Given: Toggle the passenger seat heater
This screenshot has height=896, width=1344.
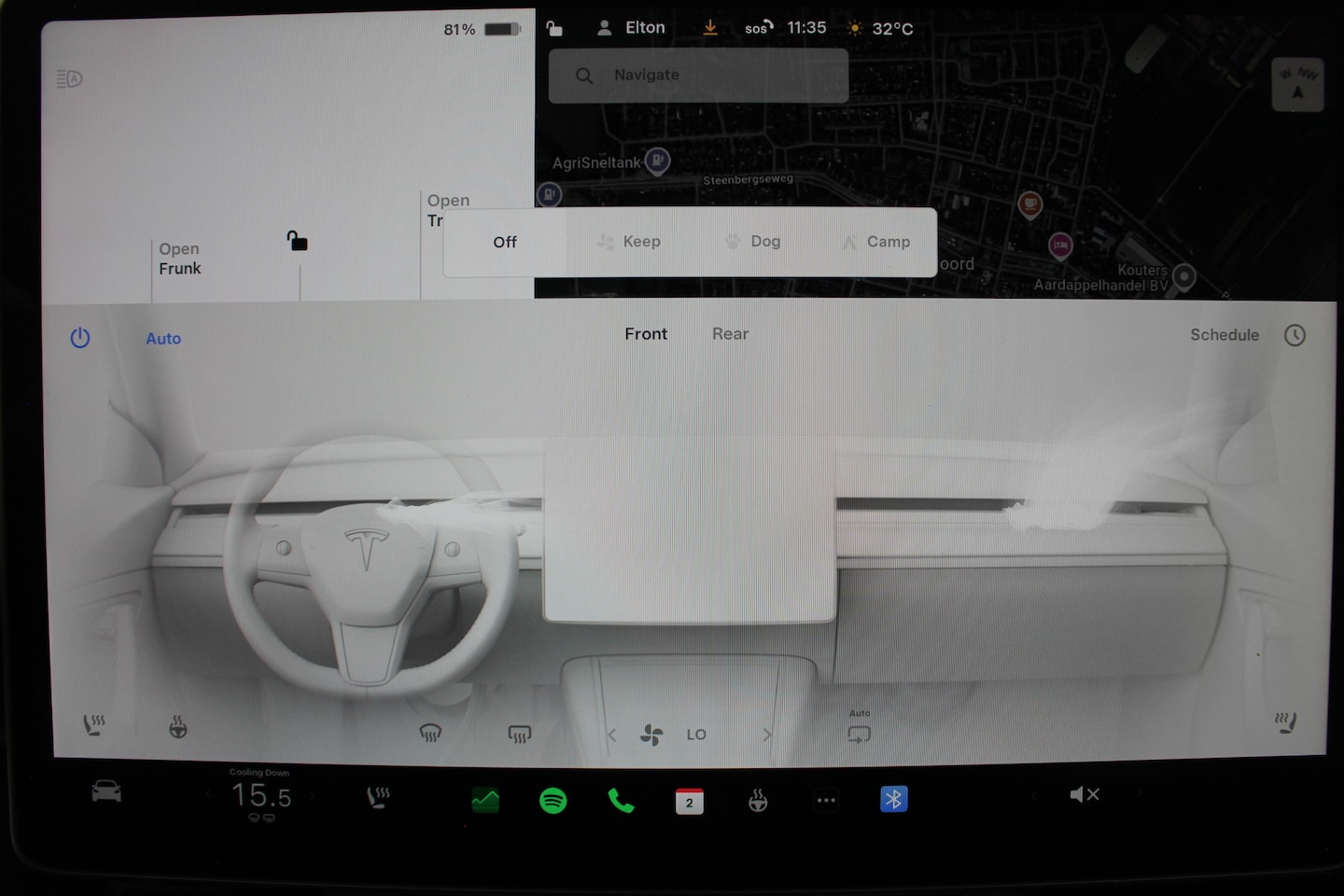Looking at the screenshot, I should pos(1286,721).
